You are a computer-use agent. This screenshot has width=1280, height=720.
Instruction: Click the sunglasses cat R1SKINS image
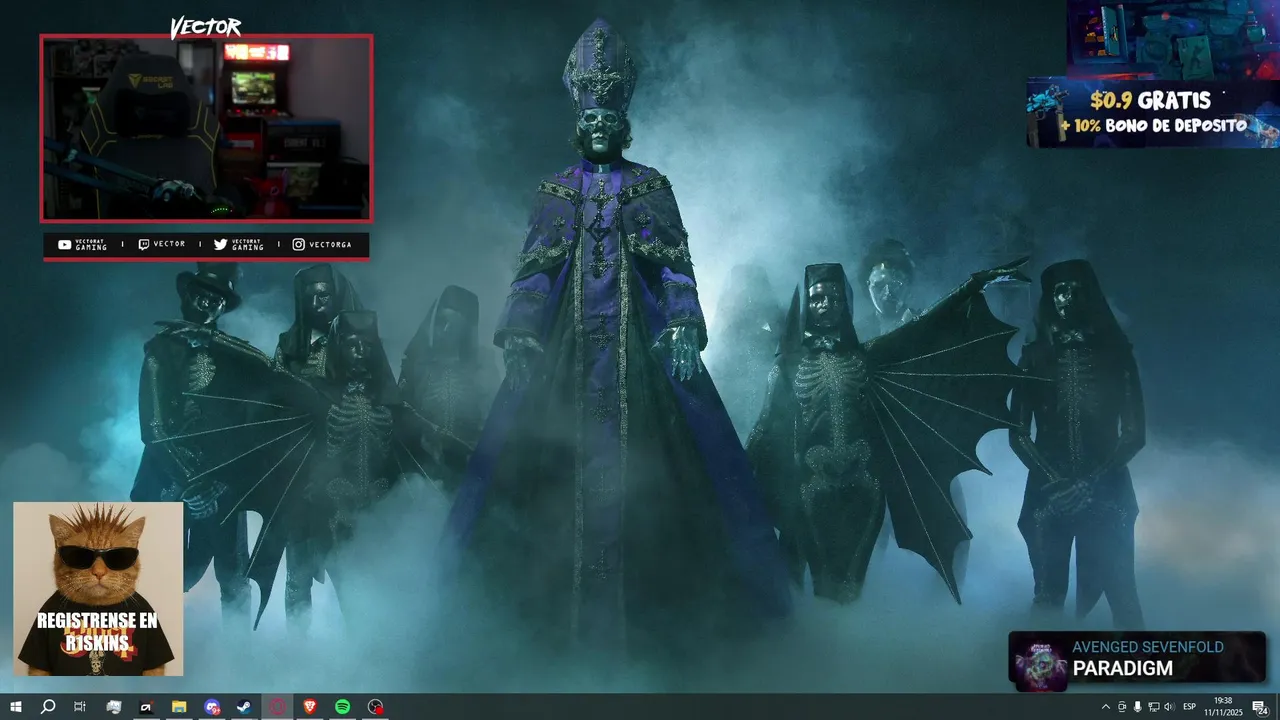[x=98, y=589]
